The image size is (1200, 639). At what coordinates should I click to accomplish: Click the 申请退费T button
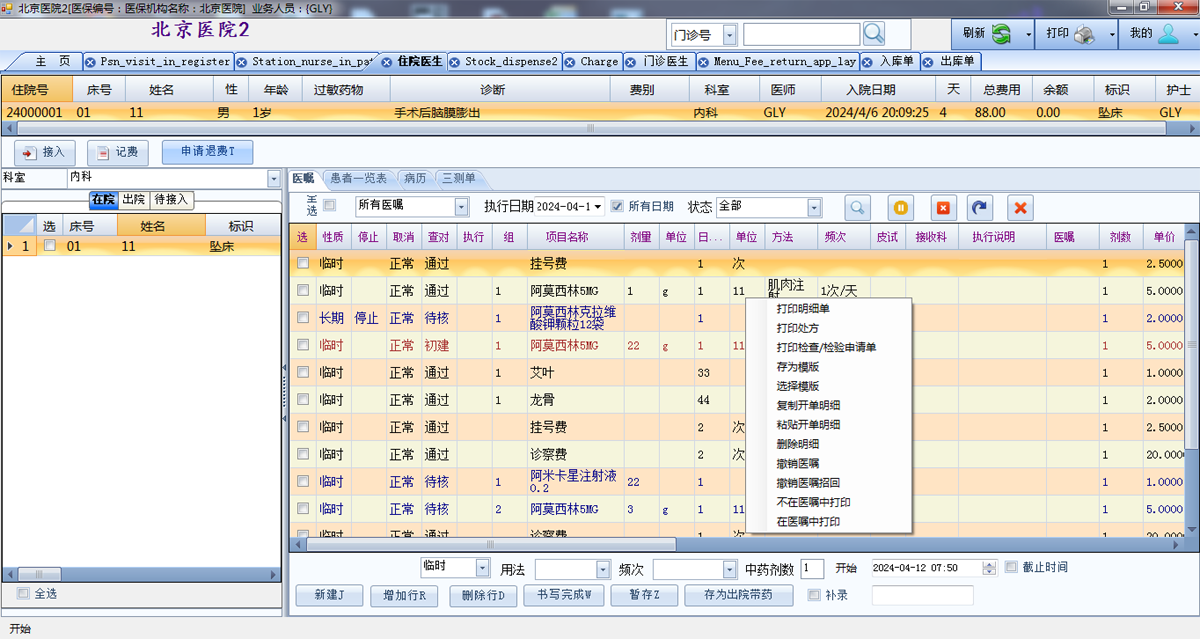(207, 153)
